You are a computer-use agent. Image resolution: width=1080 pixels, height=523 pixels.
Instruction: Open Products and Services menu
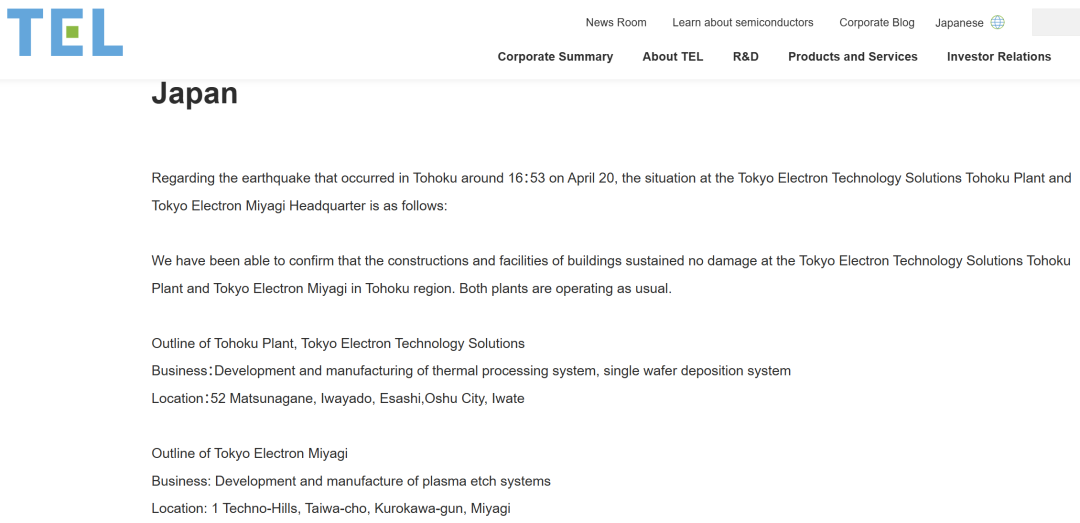(853, 57)
